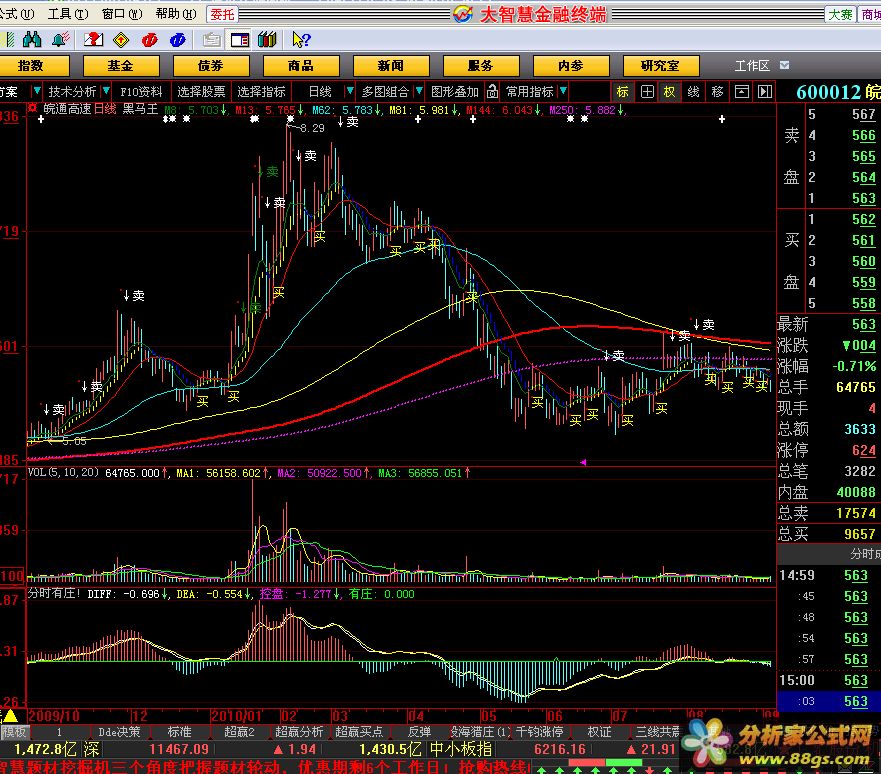Click the 选择指标 toolbar item

(x=261, y=92)
